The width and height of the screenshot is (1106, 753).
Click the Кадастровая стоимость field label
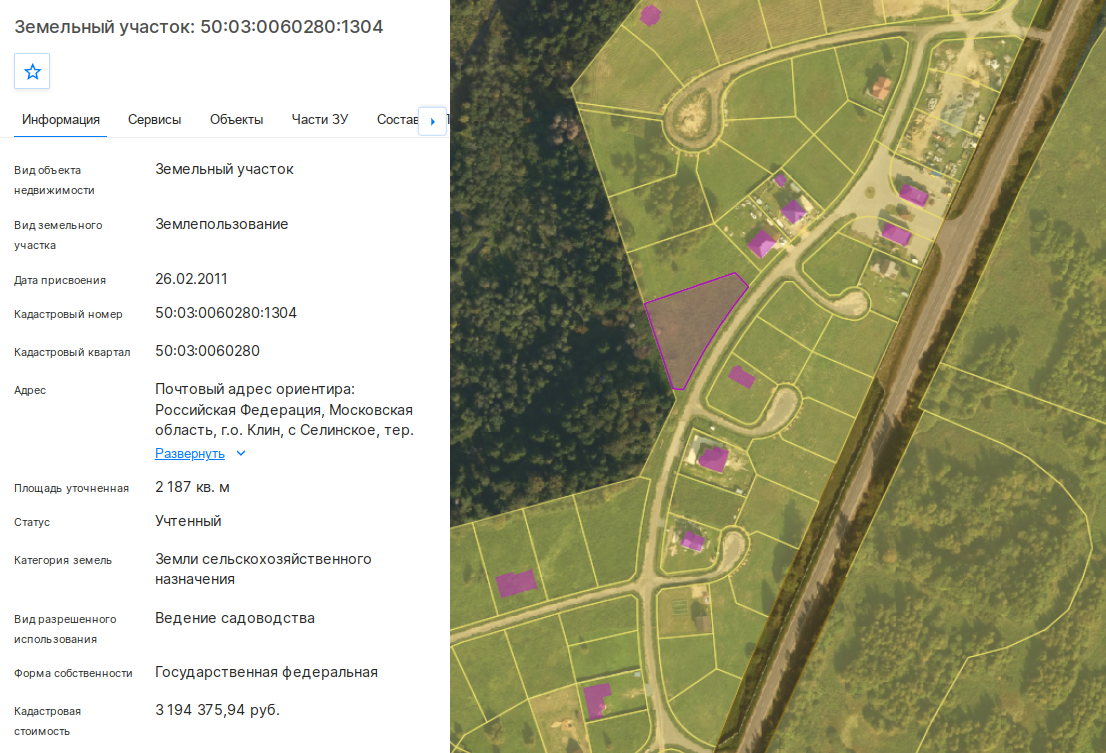click(47, 721)
